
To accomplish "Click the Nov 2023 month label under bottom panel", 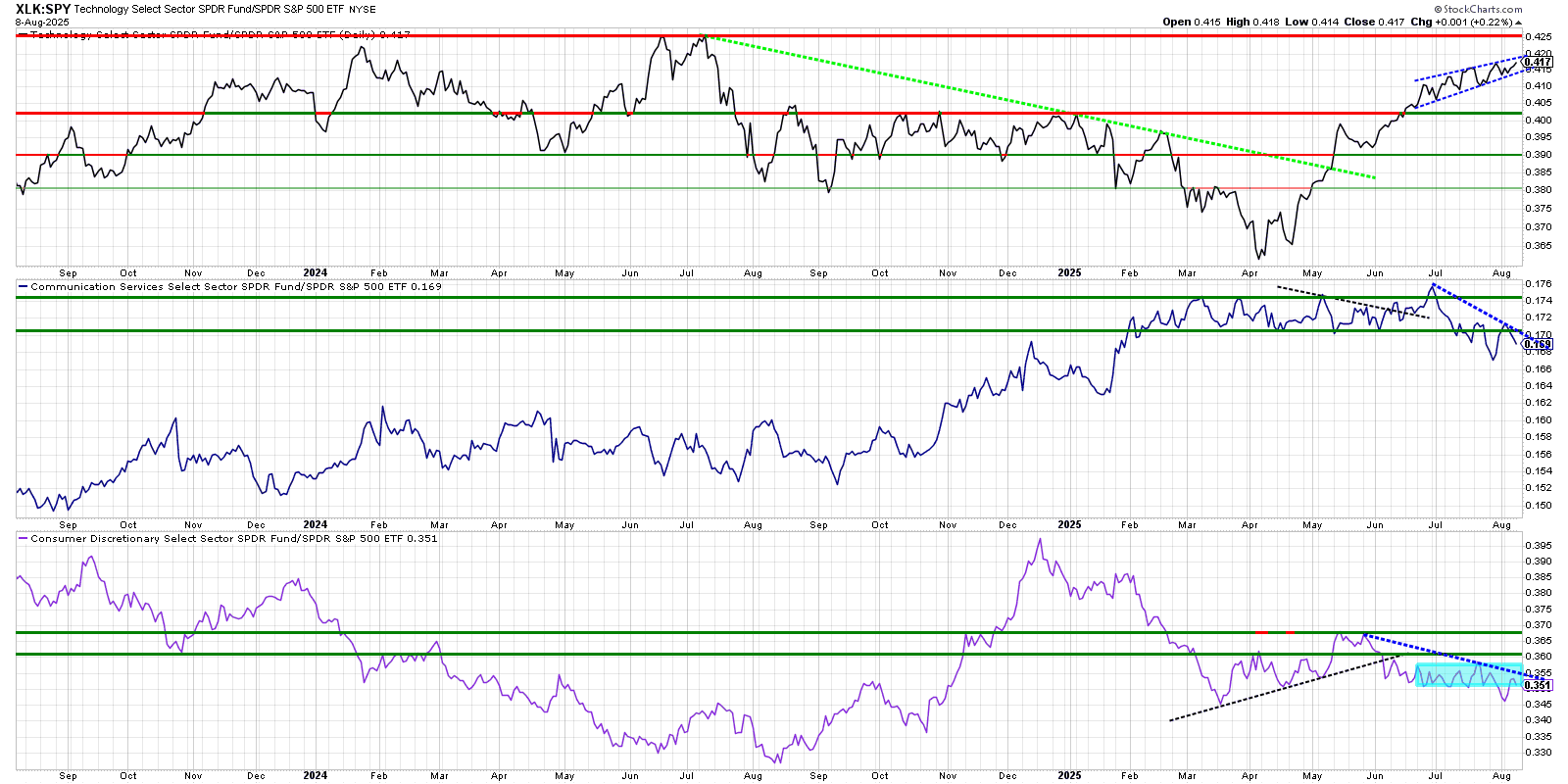I will pyautogui.click(x=193, y=776).
